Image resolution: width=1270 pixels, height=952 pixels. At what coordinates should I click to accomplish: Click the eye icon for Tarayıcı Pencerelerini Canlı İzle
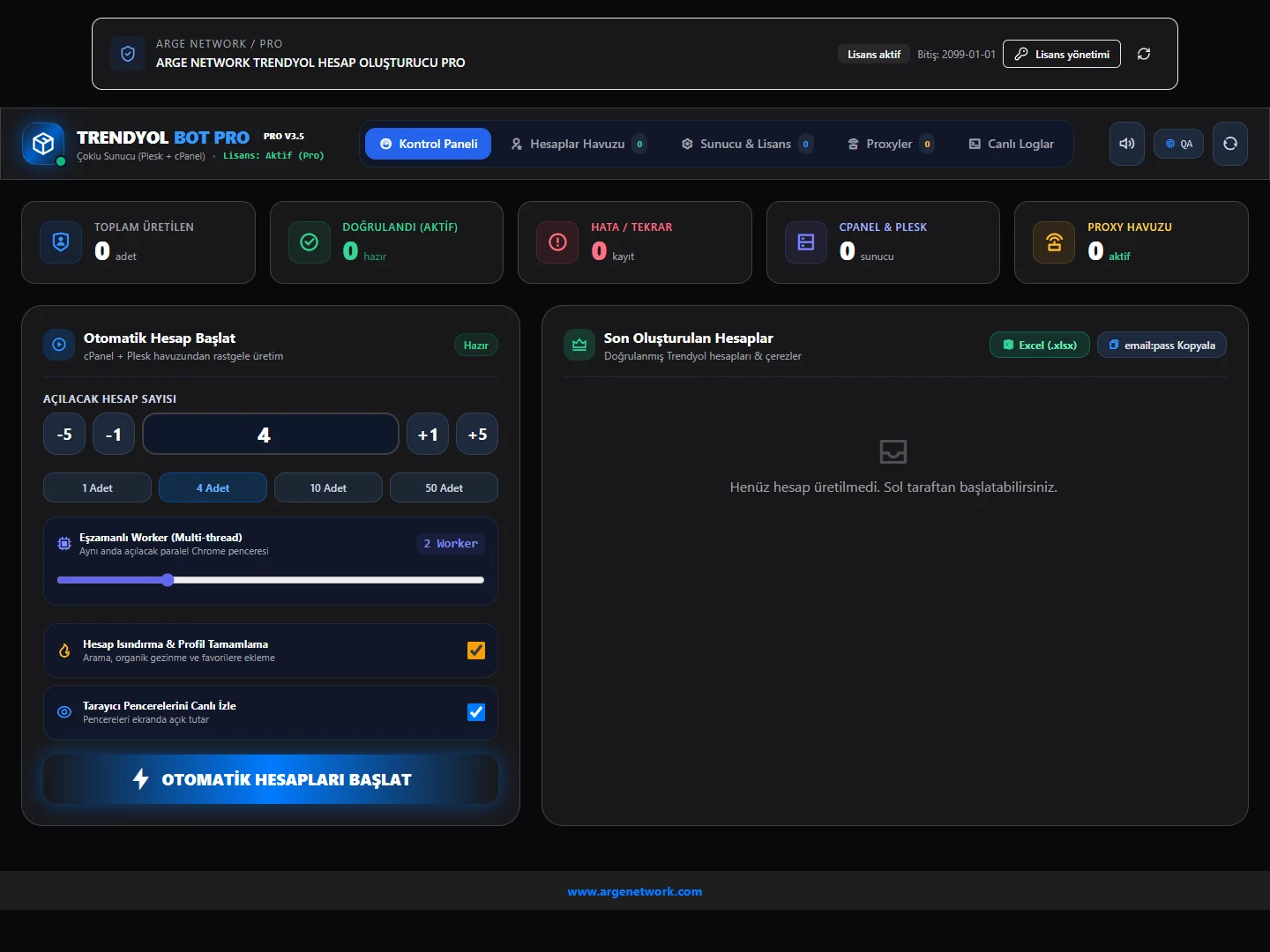click(x=64, y=712)
